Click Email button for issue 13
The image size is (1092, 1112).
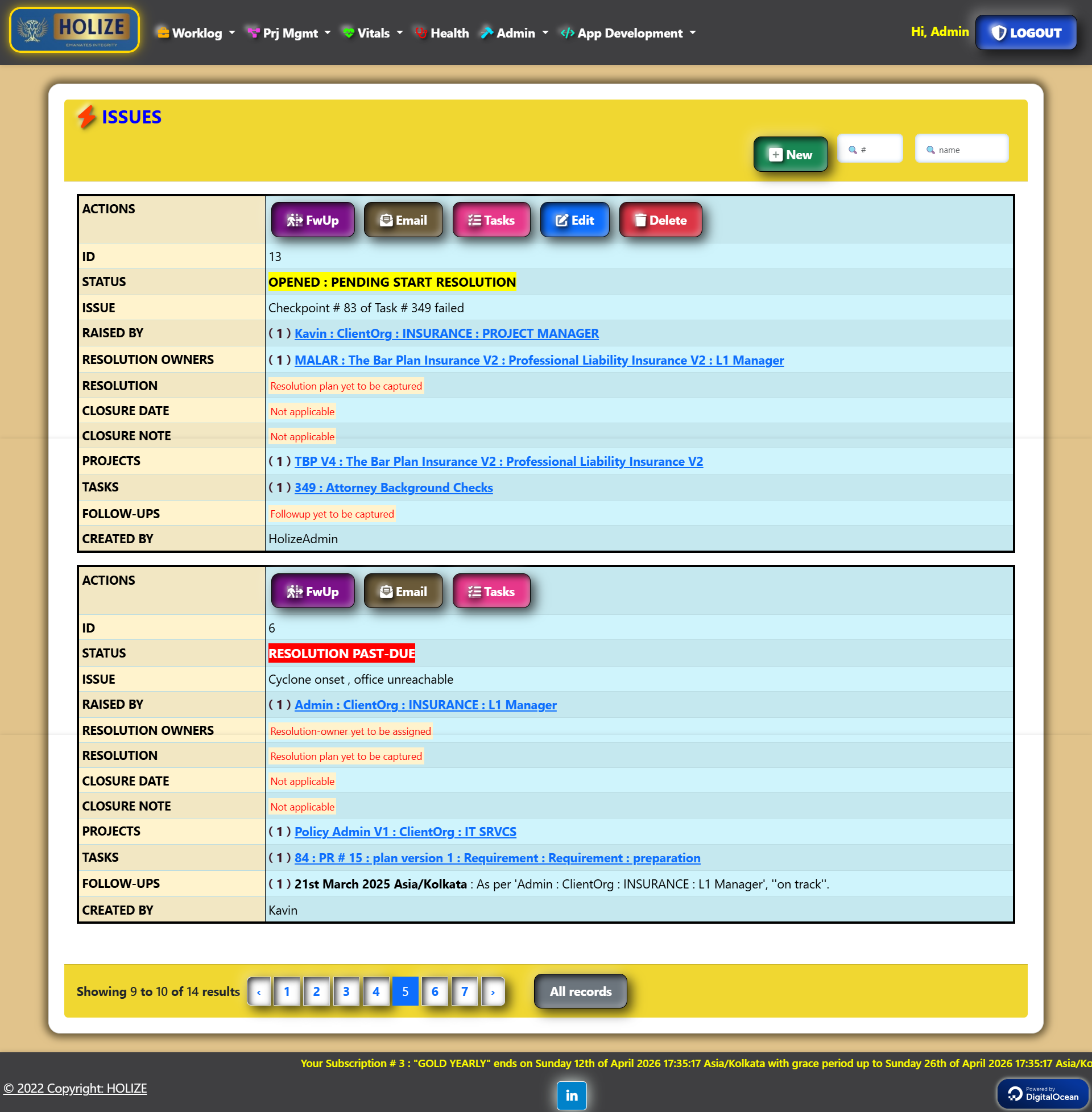(x=403, y=220)
